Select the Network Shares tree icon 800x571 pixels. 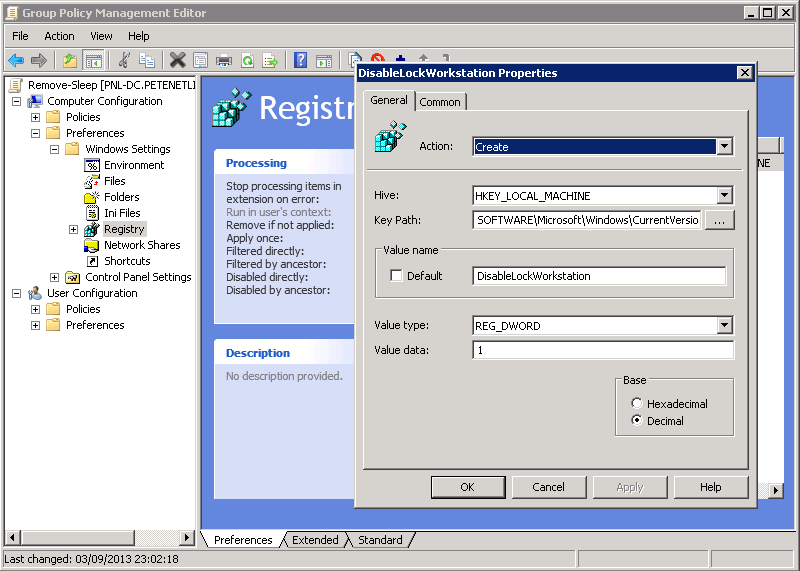pyautogui.click(x=92, y=245)
